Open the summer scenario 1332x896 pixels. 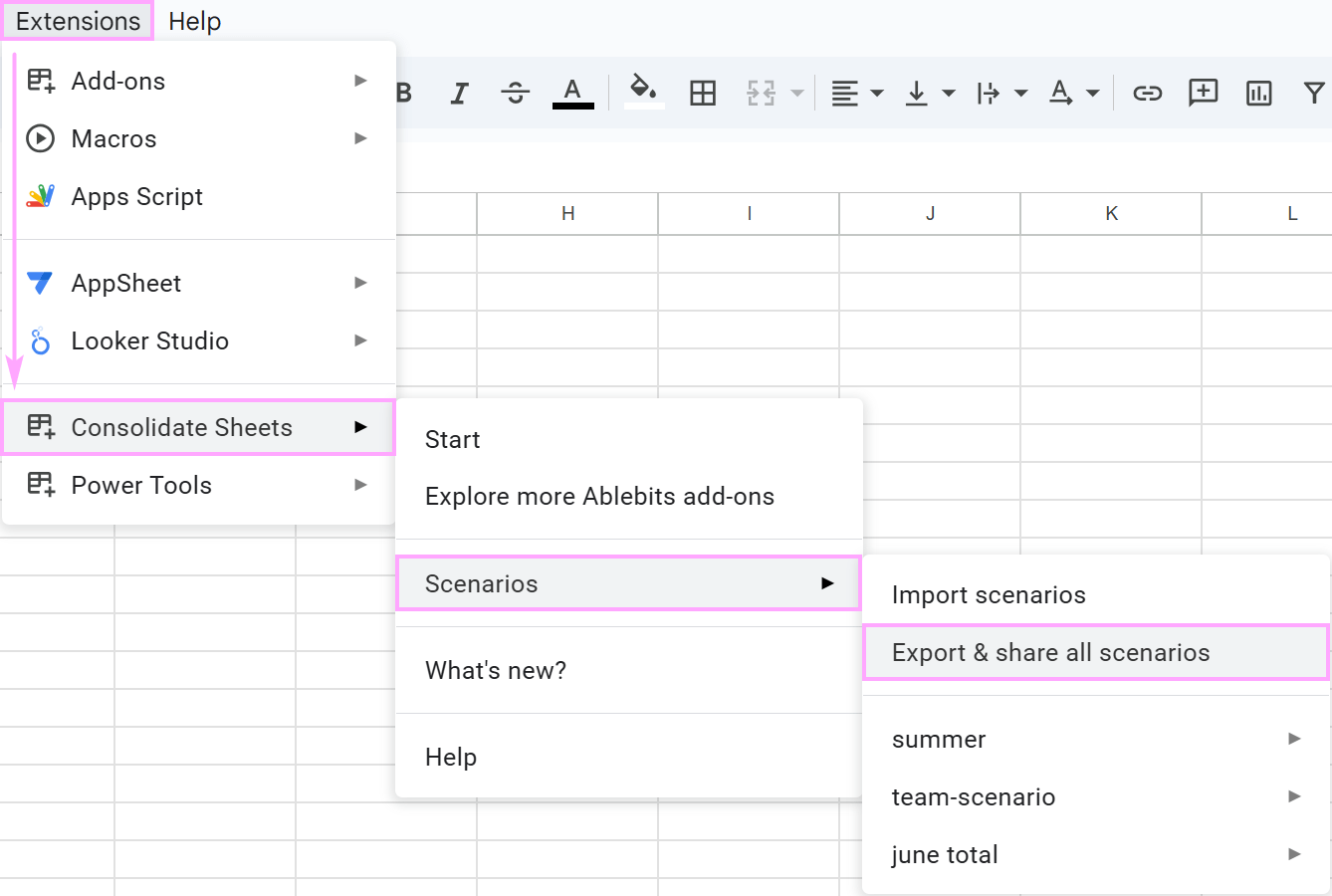pyautogui.click(x=1096, y=739)
